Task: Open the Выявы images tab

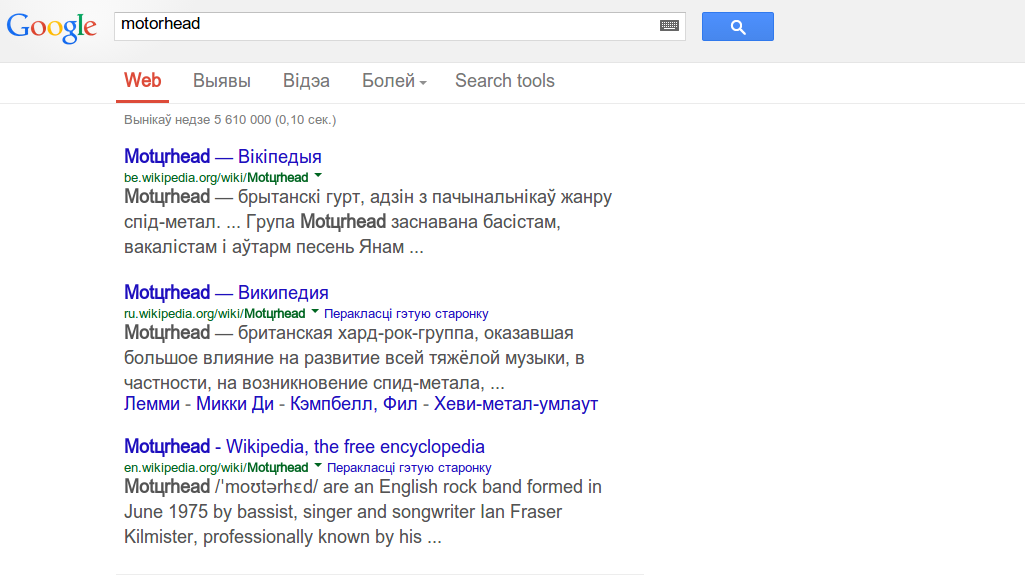Action: (x=222, y=81)
